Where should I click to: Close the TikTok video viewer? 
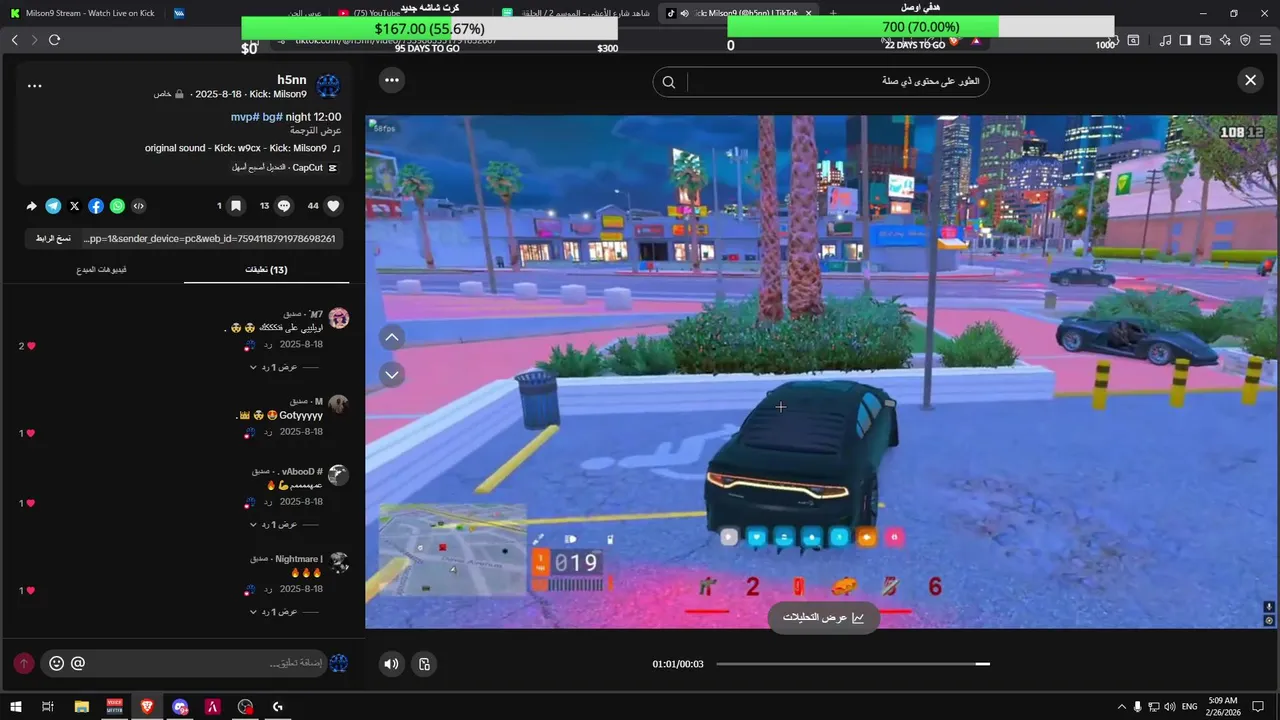pyautogui.click(x=1250, y=80)
